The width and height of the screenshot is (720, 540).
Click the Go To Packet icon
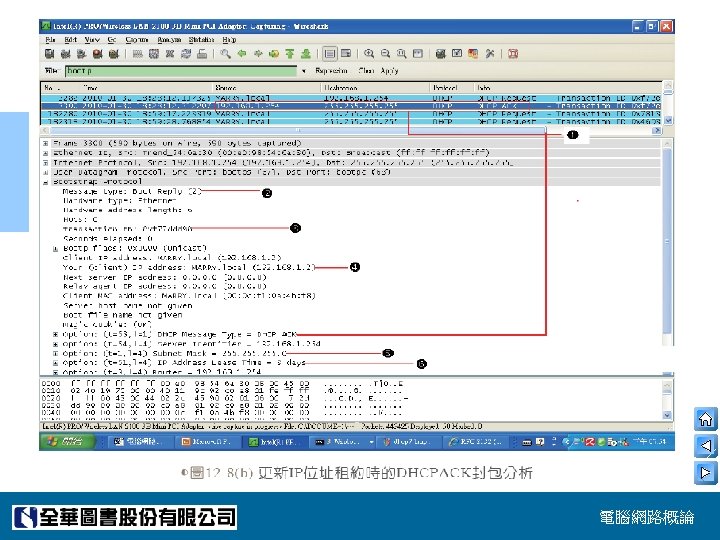point(274,54)
